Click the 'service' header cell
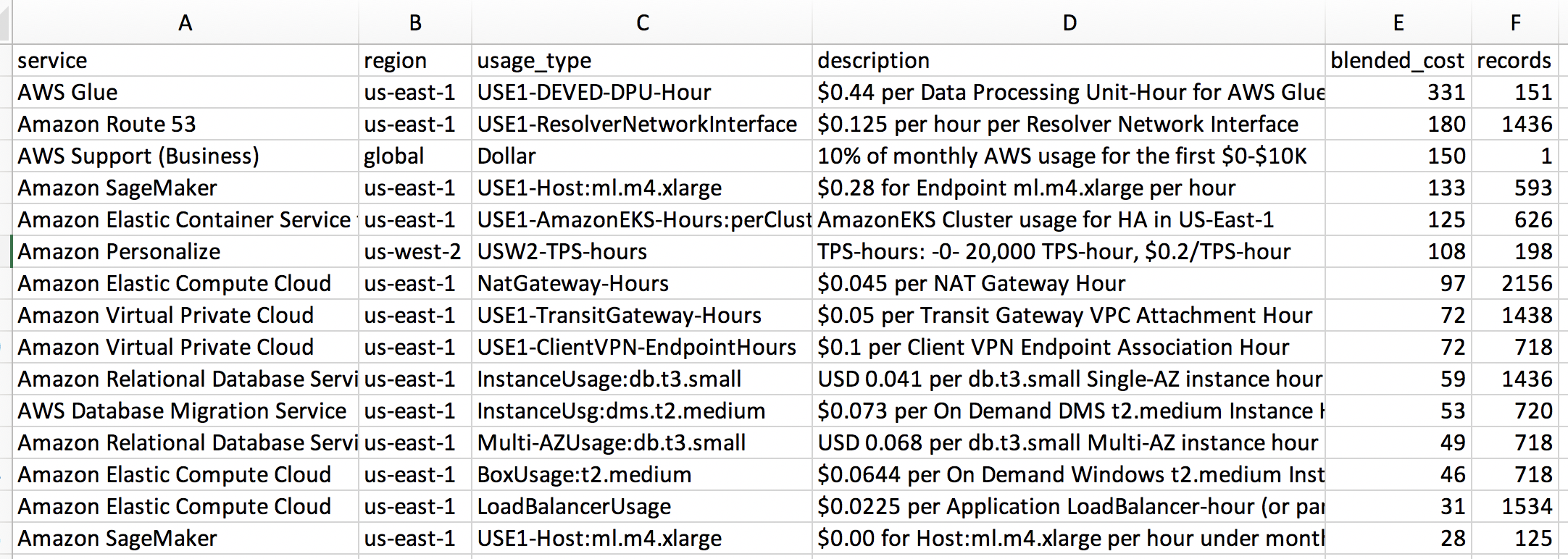 [x=185, y=61]
